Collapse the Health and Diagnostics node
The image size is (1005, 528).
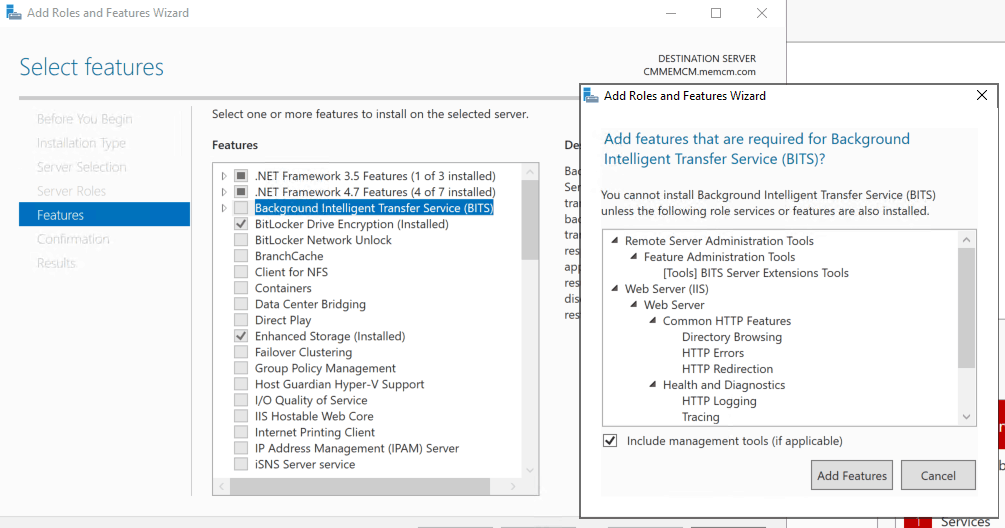pos(652,384)
